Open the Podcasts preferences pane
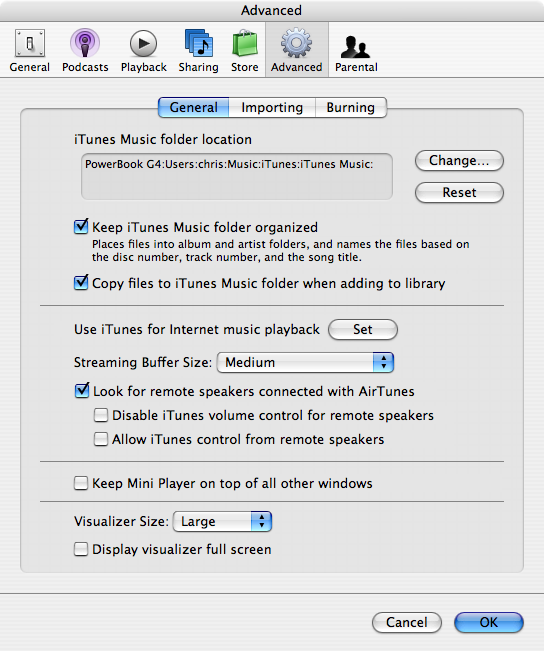The width and height of the screenshot is (544, 651). click(x=85, y=50)
